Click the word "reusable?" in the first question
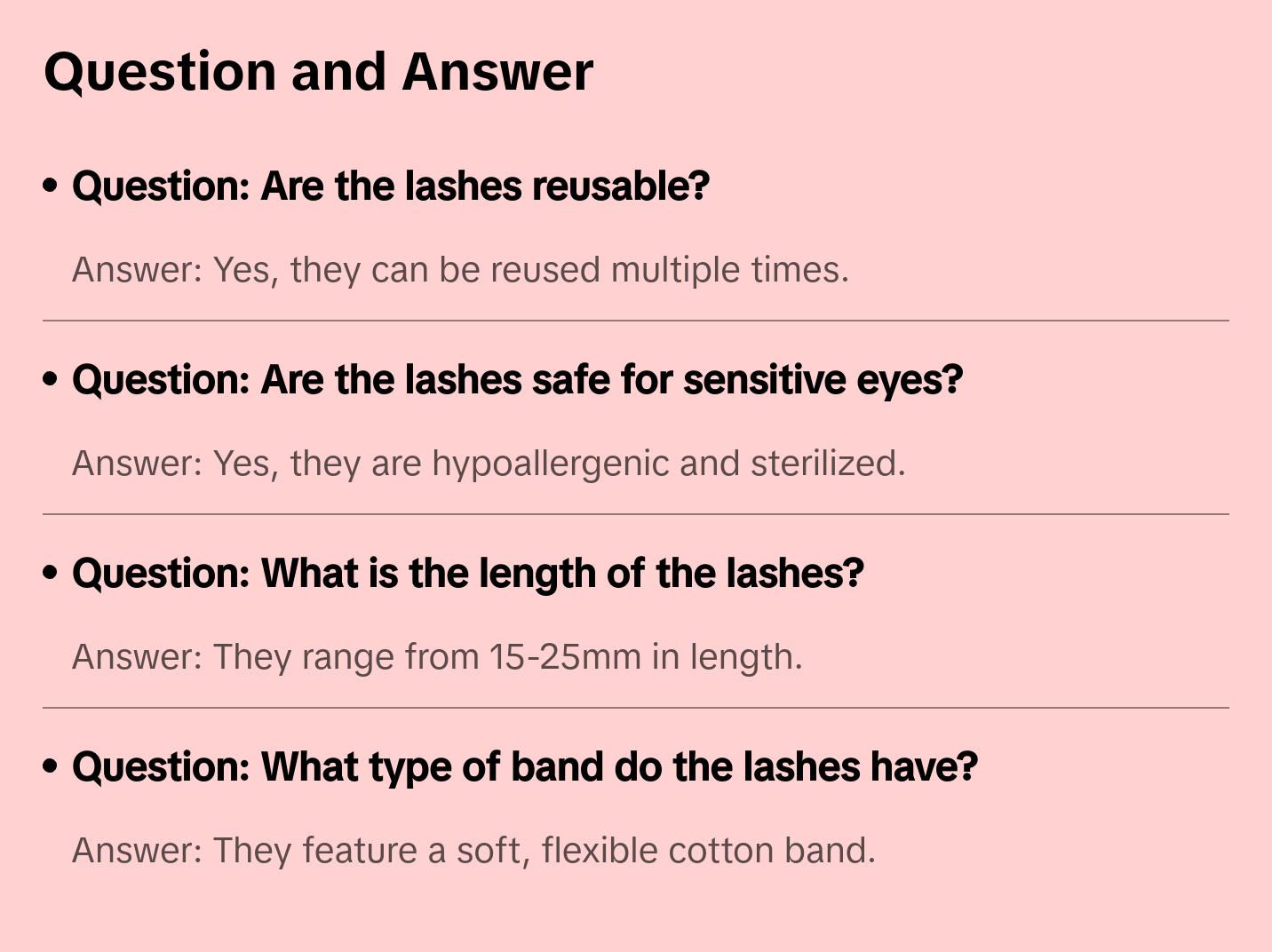 pyautogui.click(x=621, y=186)
